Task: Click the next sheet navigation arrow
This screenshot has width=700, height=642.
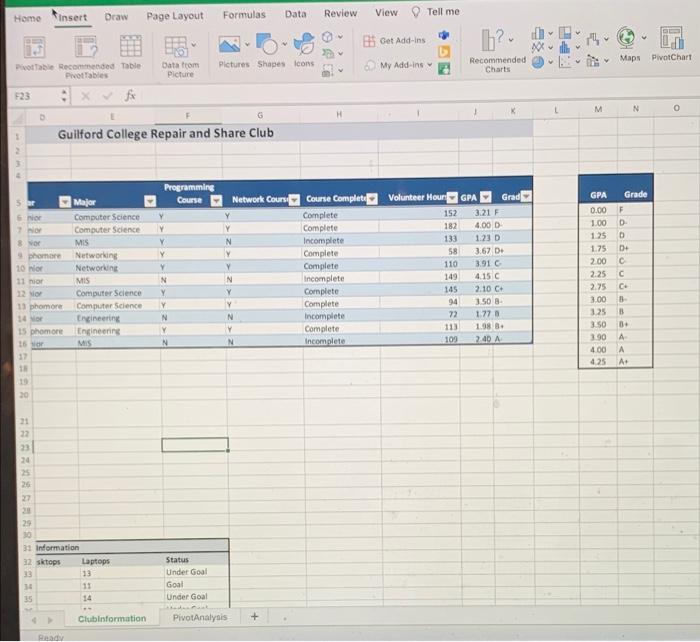Action: tap(50, 620)
